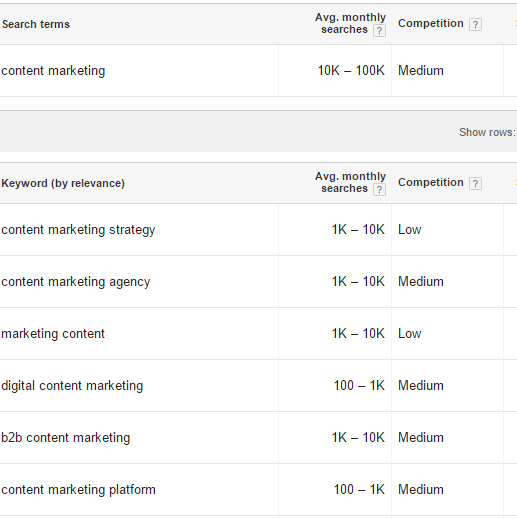This screenshot has width=517, height=519.
Task: Sort by Search terms column header
Action: point(36,24)
